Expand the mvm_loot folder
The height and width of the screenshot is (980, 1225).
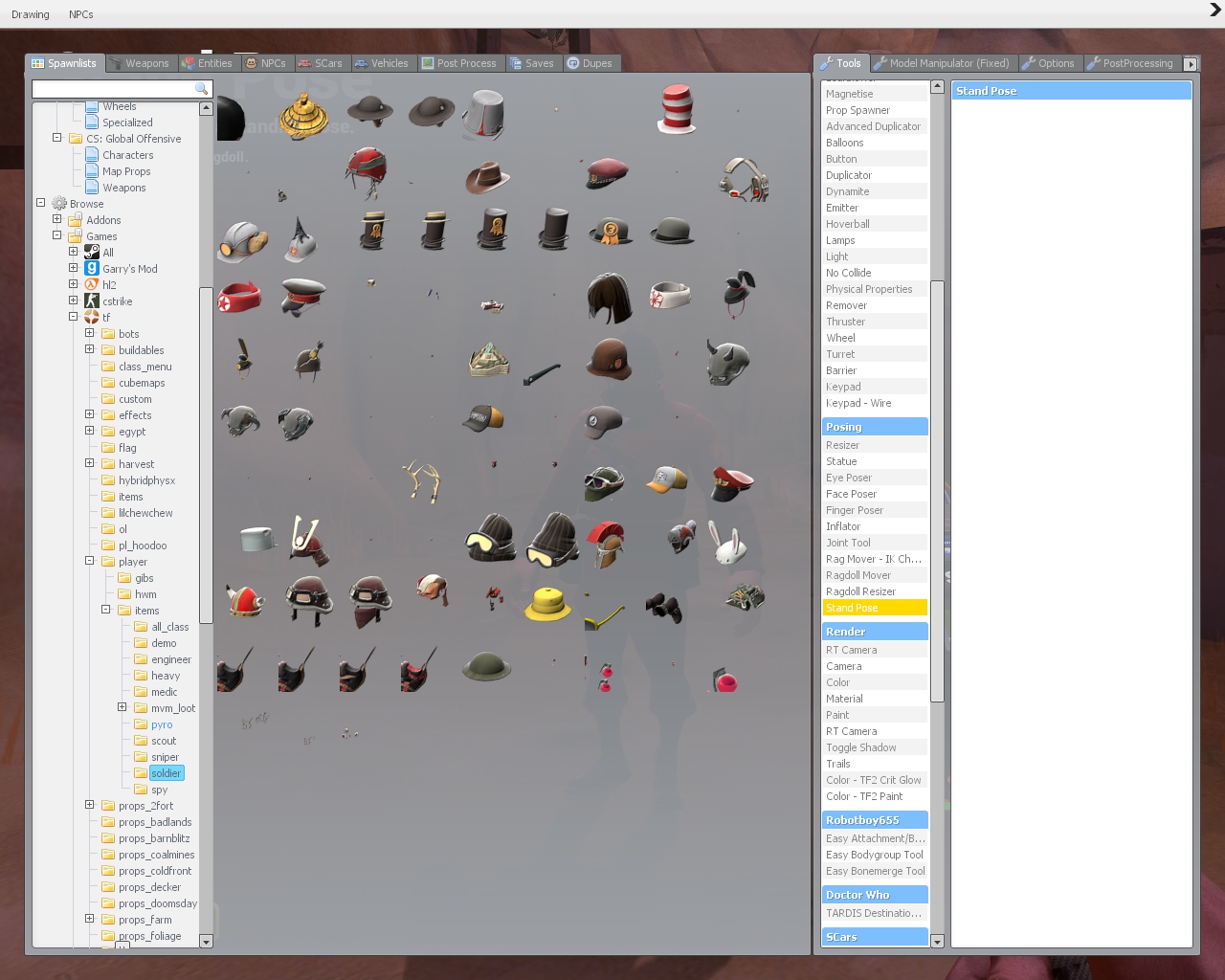122,707
